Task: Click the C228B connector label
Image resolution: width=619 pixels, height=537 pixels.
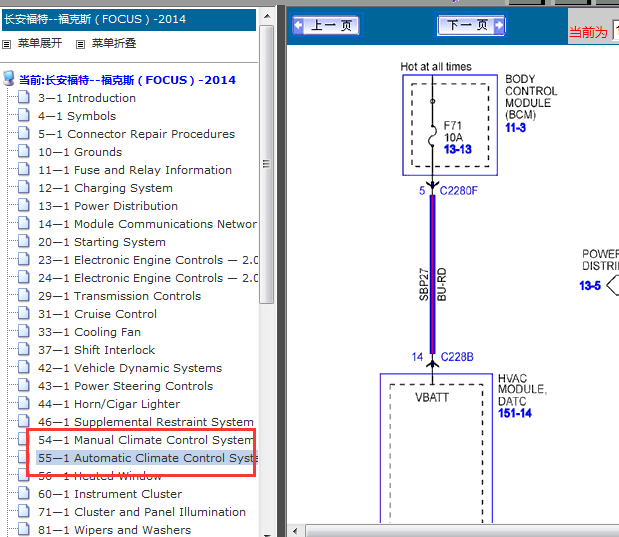Action: [x=457, y=357]
